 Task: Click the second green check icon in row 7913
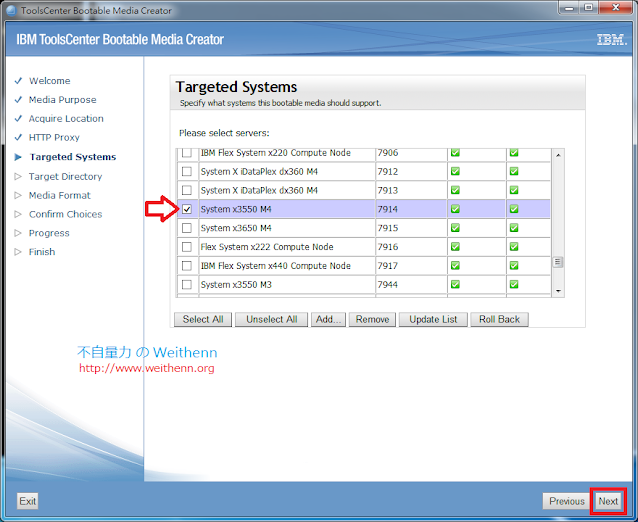tap(514, 190)
